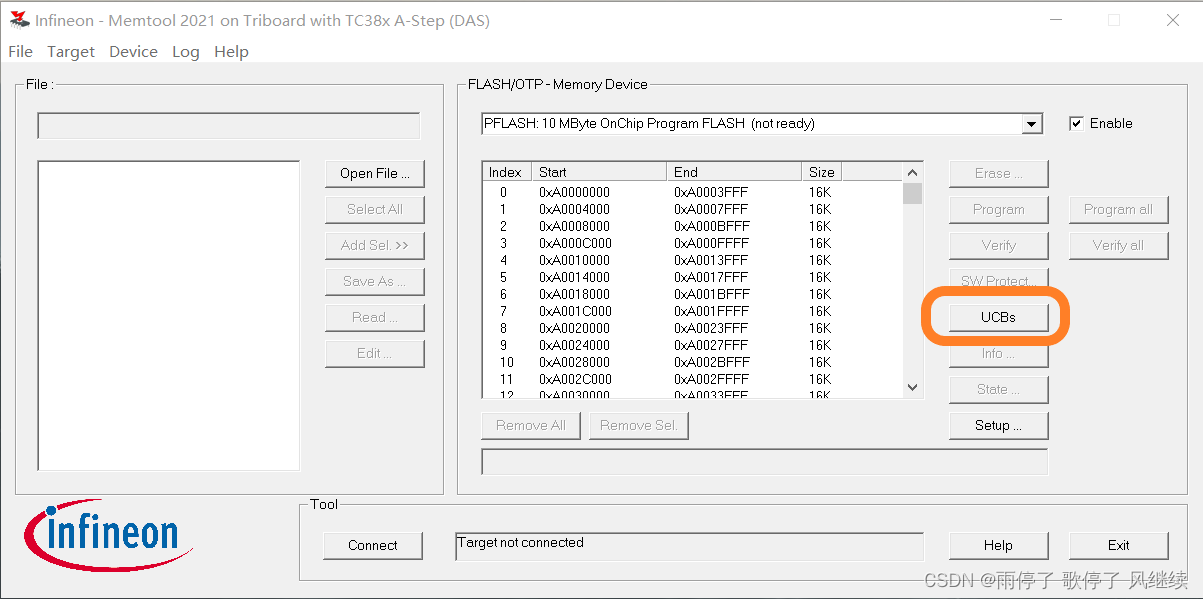Click Exit to close Memtool

point(1118,545)
